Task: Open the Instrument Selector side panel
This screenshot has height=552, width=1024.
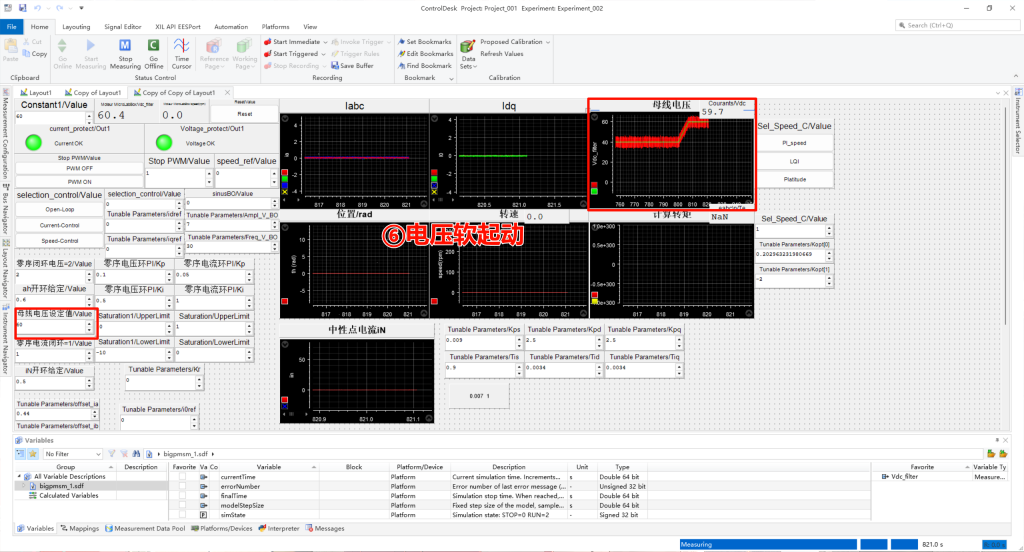Action: tap(1018, 121)
